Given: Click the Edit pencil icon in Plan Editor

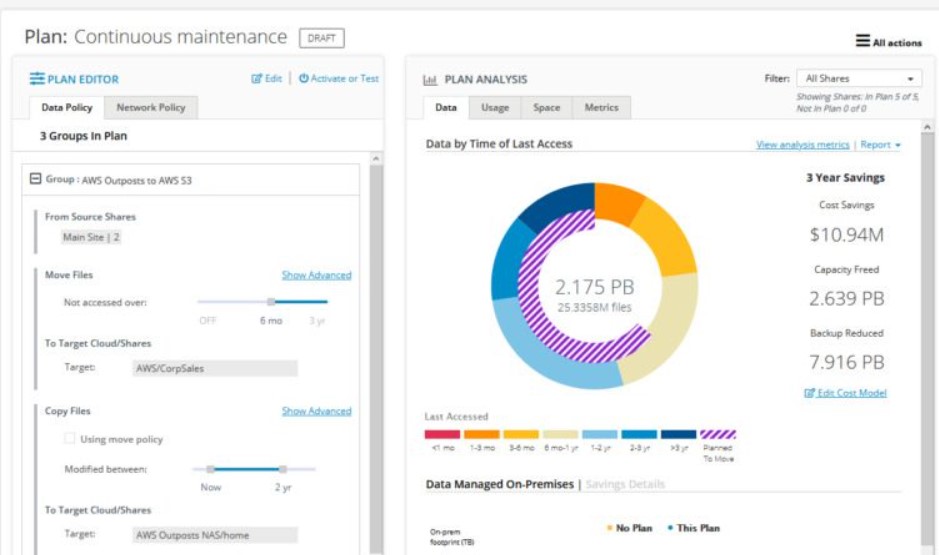Looking at the screenshot, I should coord(257,78).
